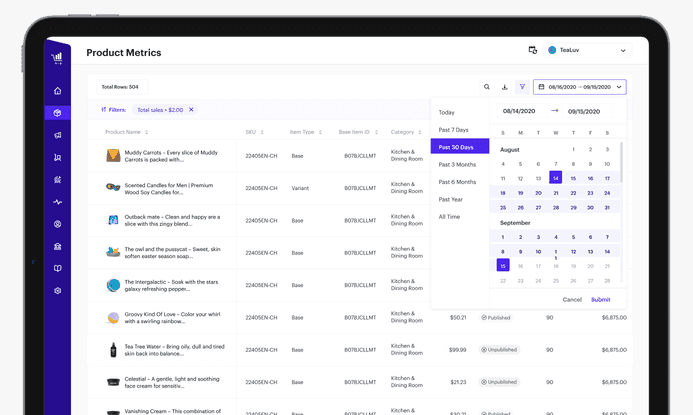Click Cancel in the date picker
The width and height of the screenshot is (693, 415).
(x=572, y=299)
